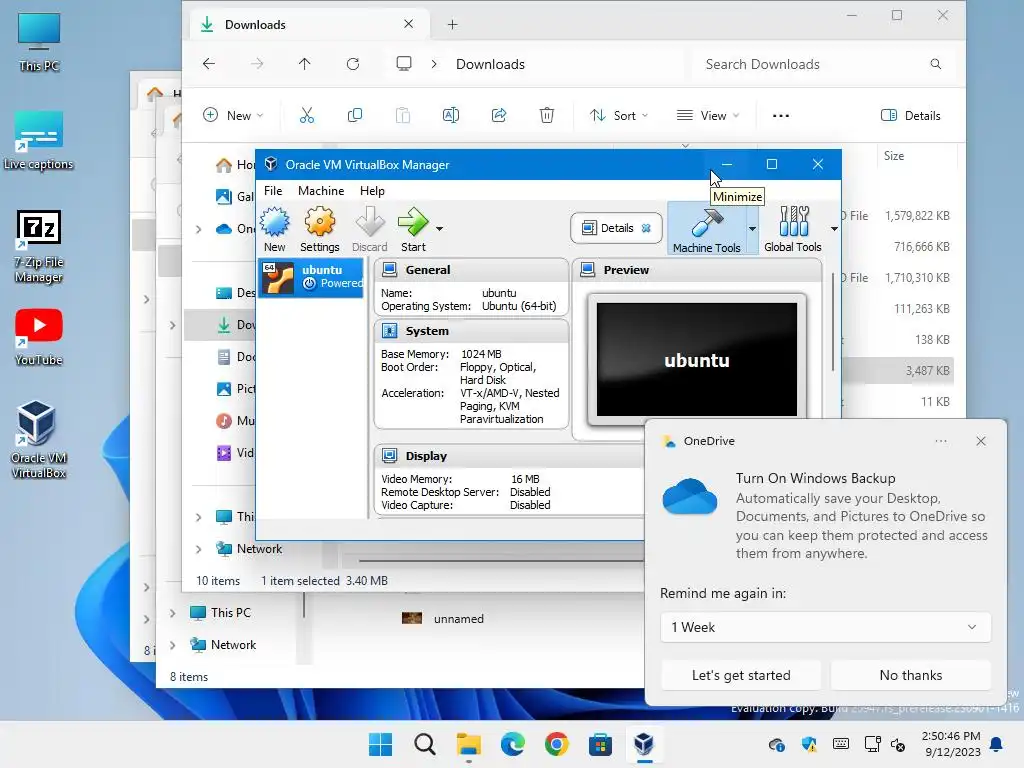This screenshot has width=1024, height=768.
Task: Click the Search Downloads field
Action: pyautogui.click(x=823, y=64)
